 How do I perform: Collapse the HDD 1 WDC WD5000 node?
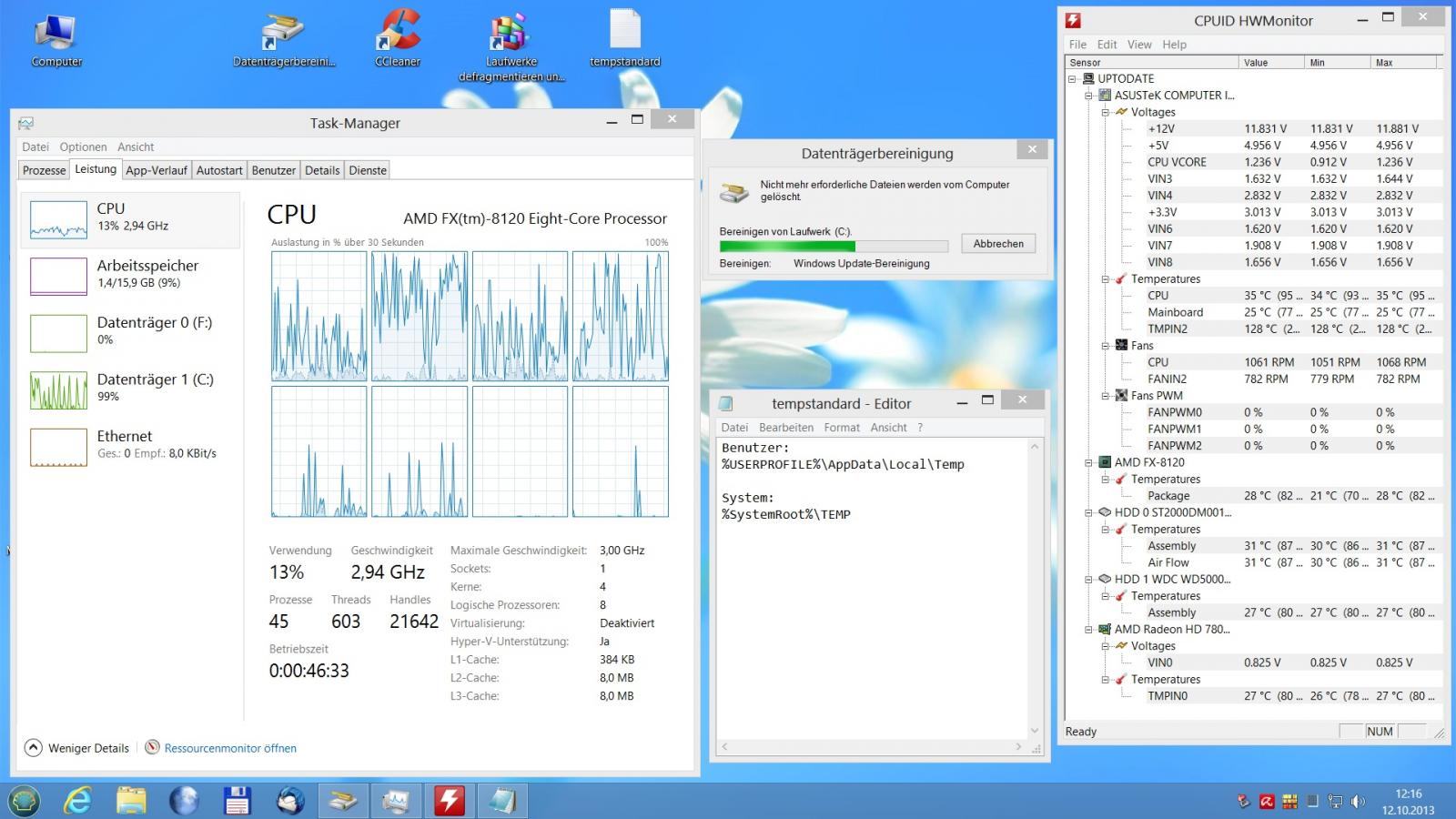tap(1088, 579)
